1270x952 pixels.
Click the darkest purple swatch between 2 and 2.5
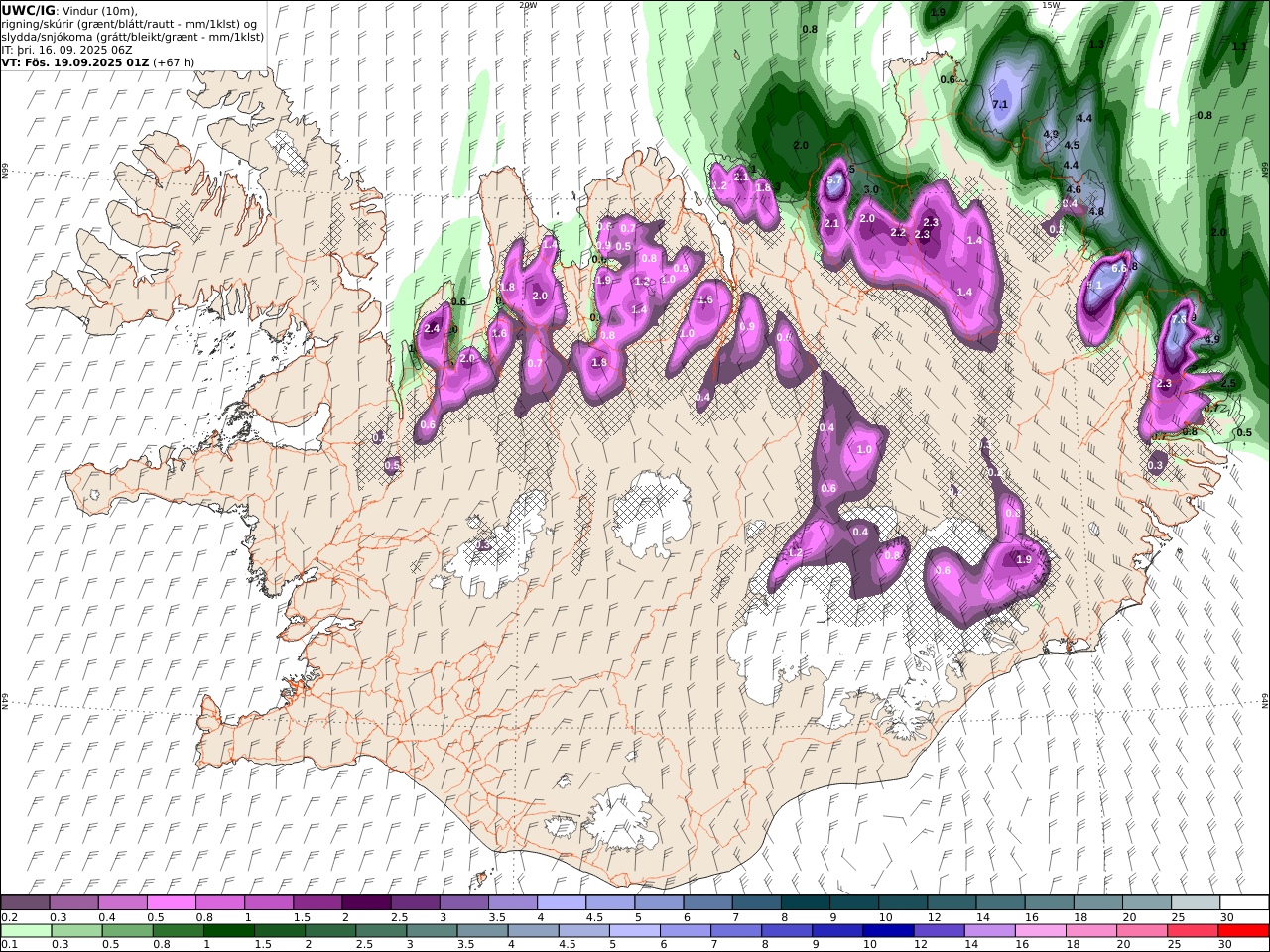point(366,902)
